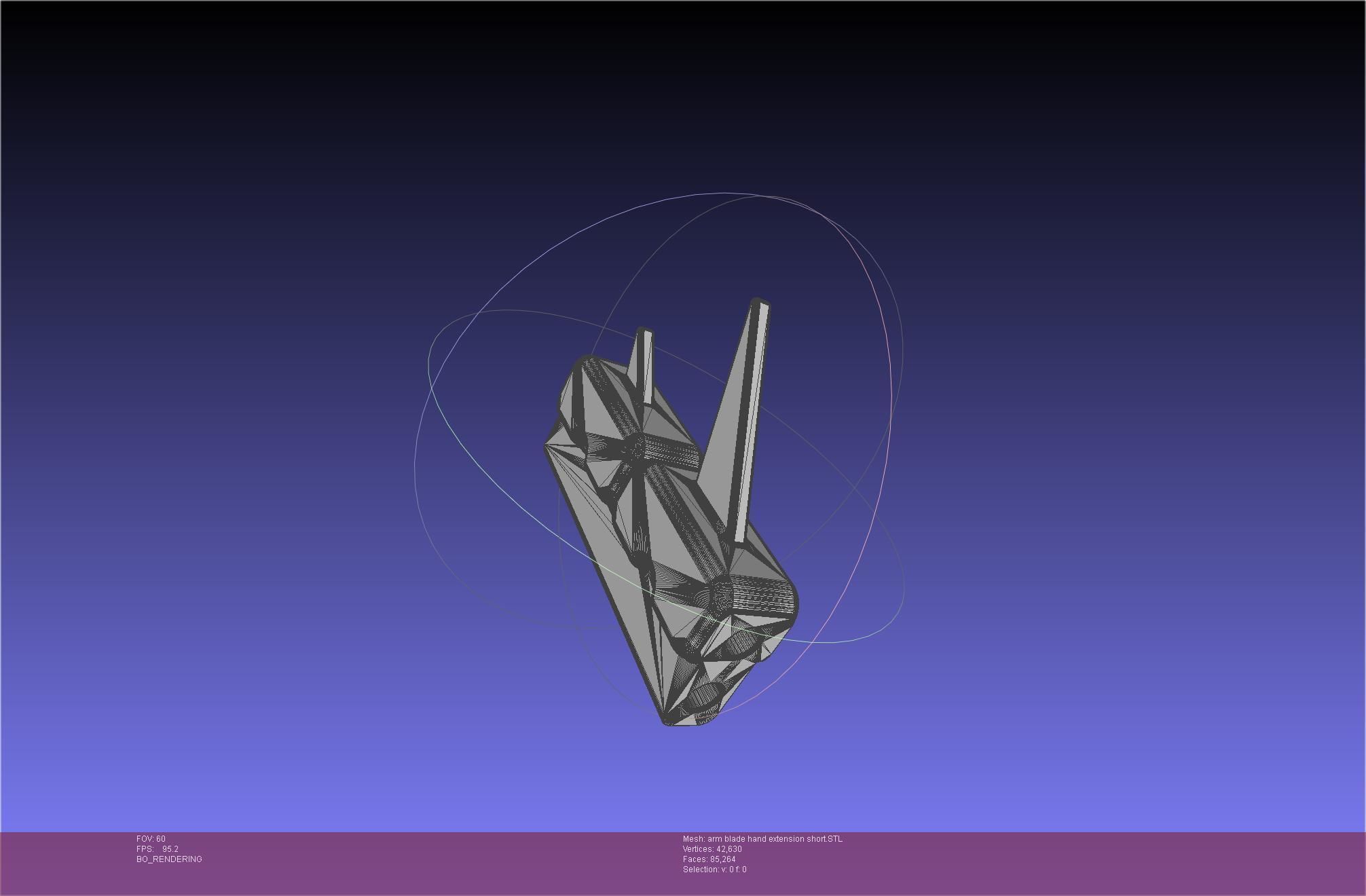
Task: Click mesh name 'arm blade hand extension short.STL'
Action: tap(775, 839)
